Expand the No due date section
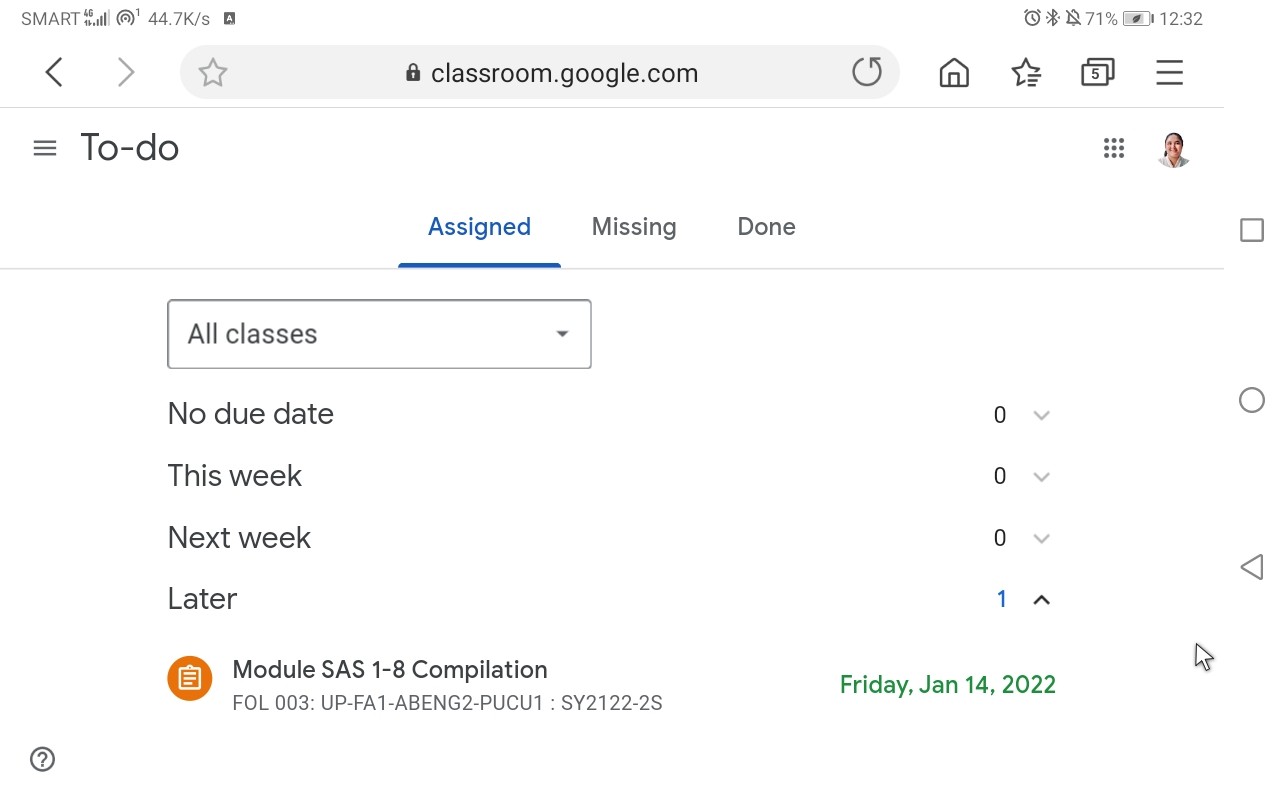The image size is (1280, 800). pyautogui.click(x=611, y=414)
